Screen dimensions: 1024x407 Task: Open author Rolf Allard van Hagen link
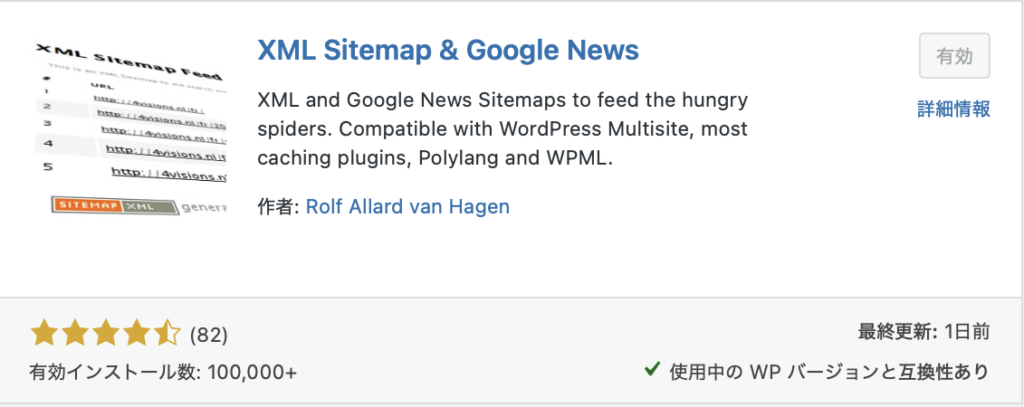click(x=407, y=207)
